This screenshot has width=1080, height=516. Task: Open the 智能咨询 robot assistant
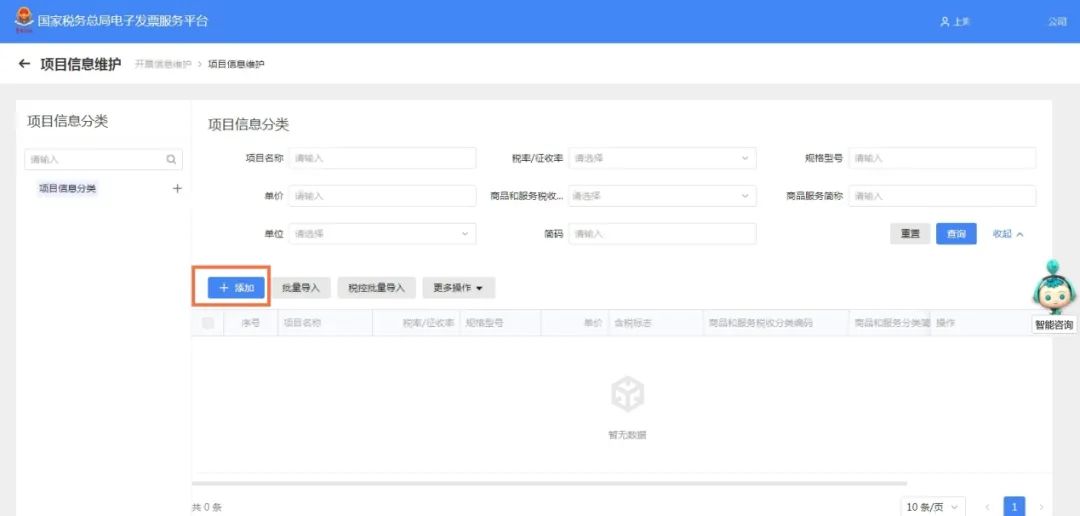1054,289
